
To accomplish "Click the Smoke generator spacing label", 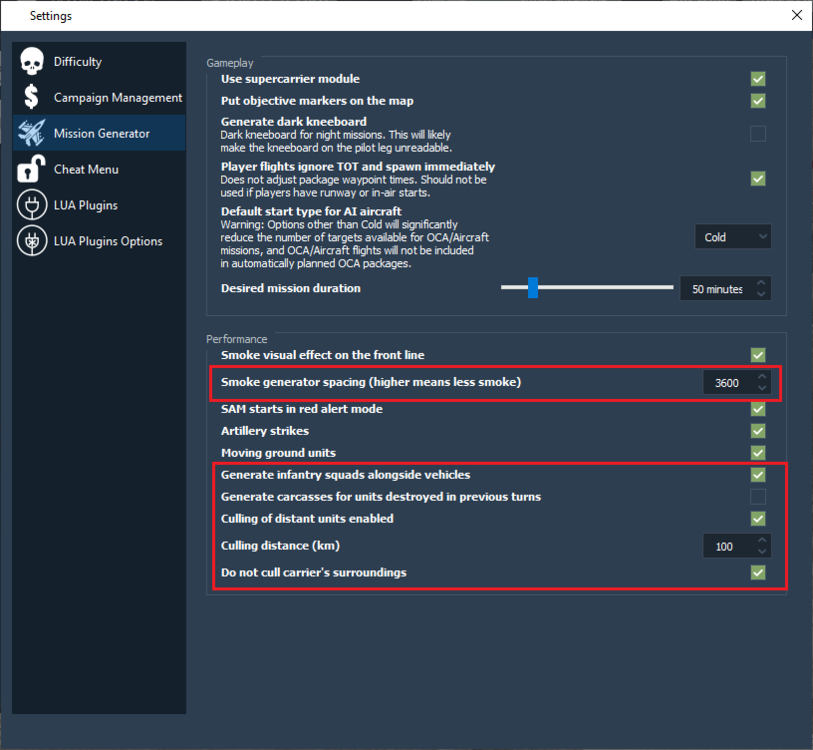I will point(371,382).
